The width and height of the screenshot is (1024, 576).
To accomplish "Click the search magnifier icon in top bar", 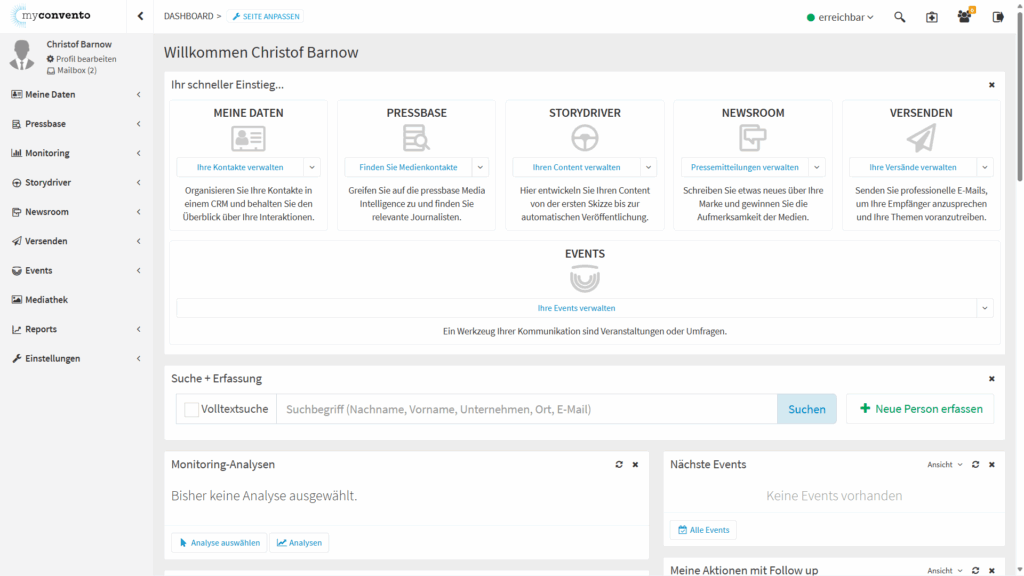I will point(899,17).
